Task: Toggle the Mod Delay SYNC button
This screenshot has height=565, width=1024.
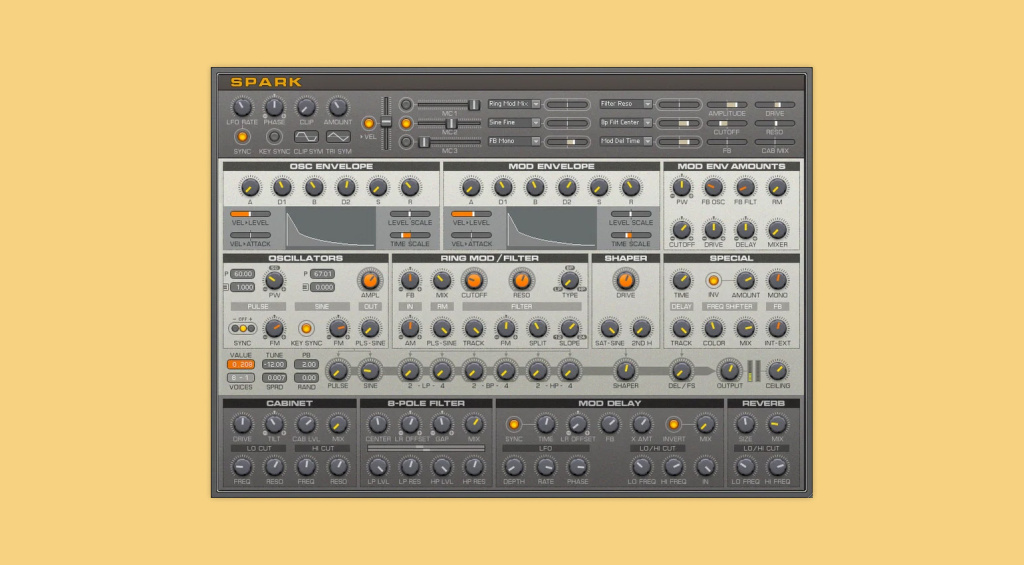Action: [x=513, y=425]
